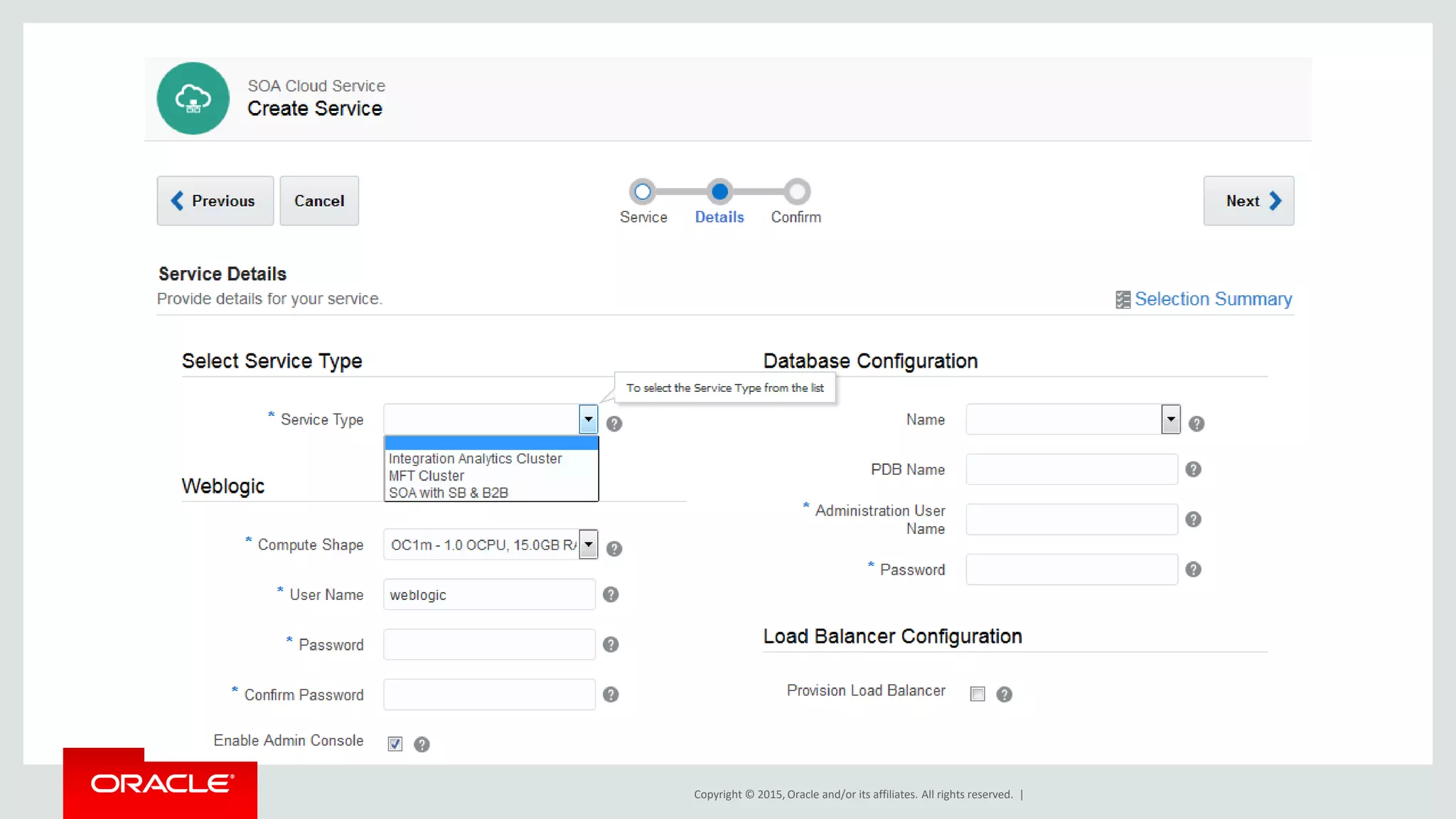This screenshot has height=819, width=1456.
Task: Click help icon next to Service Type
Action: coord(614,424)
